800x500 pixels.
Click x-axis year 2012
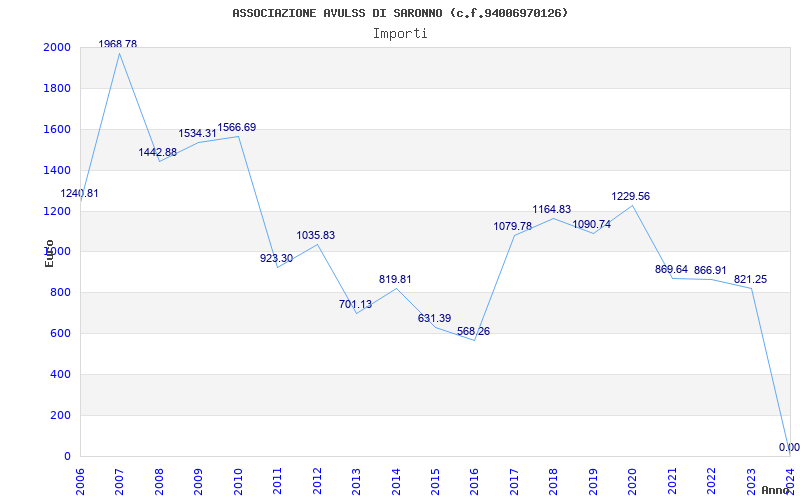pos(317,481)
